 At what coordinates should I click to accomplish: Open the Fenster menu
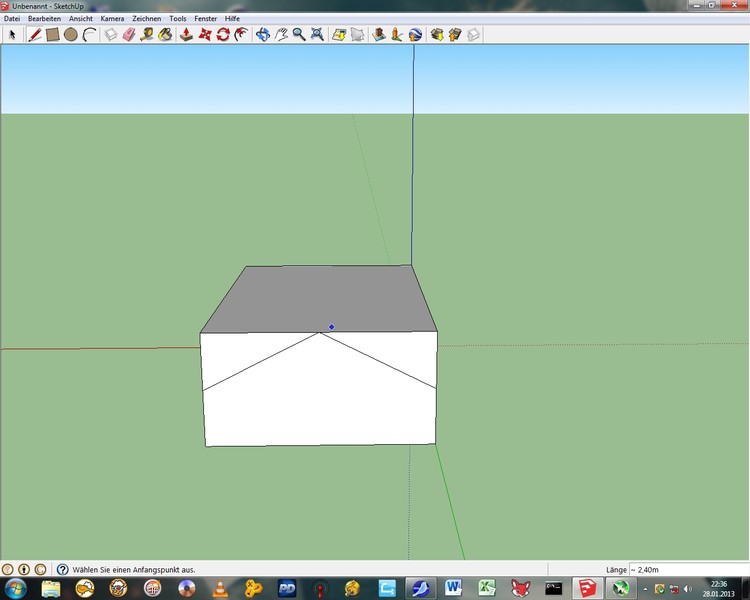coord(206,19)
